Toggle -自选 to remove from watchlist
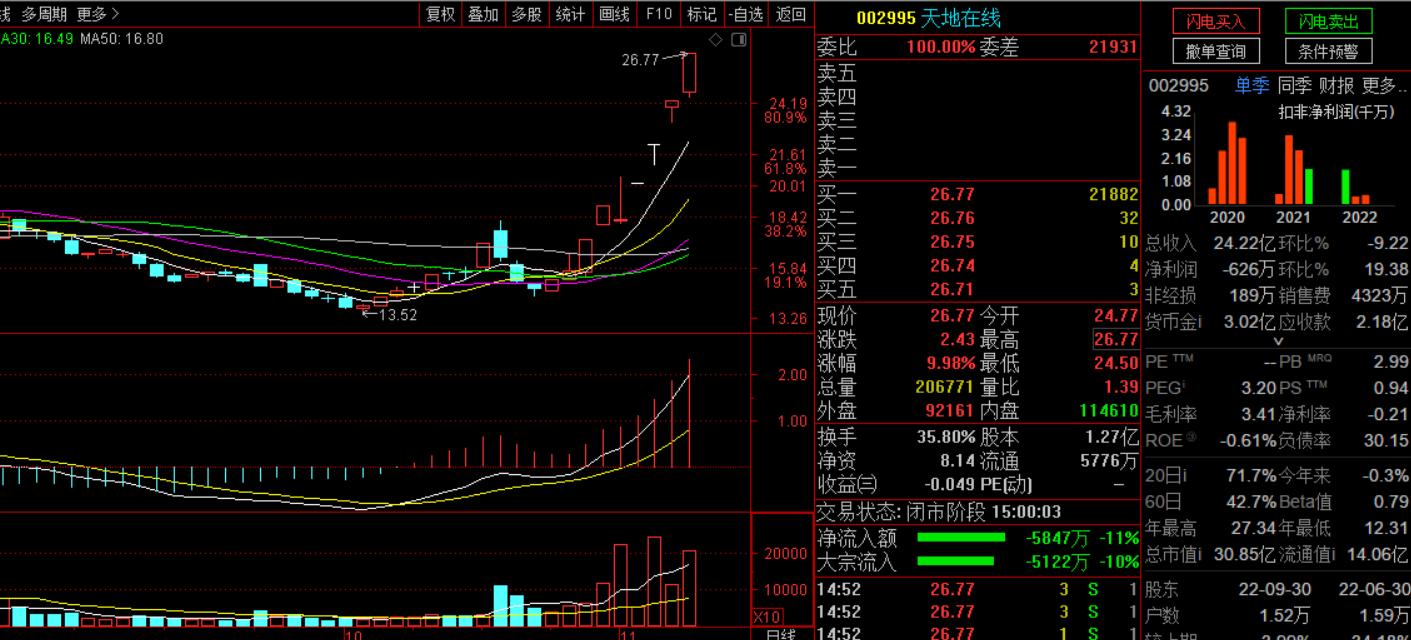Viewport: 1411px width, 640px height. [x=746, y=13]
